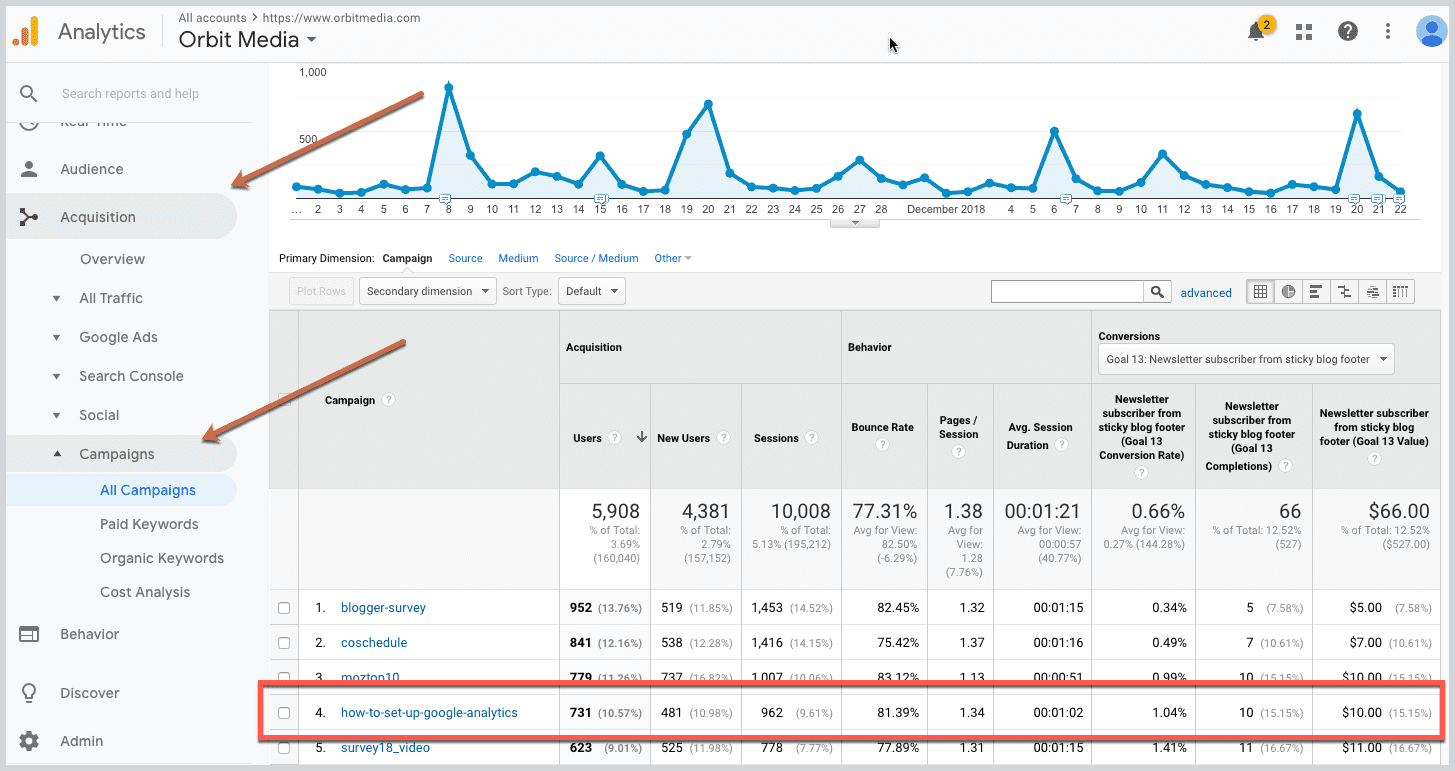The height and width of the screenshot is (771, 1455).
Task: Set primary dimension to Medium
Action: [x=518, y=258]
